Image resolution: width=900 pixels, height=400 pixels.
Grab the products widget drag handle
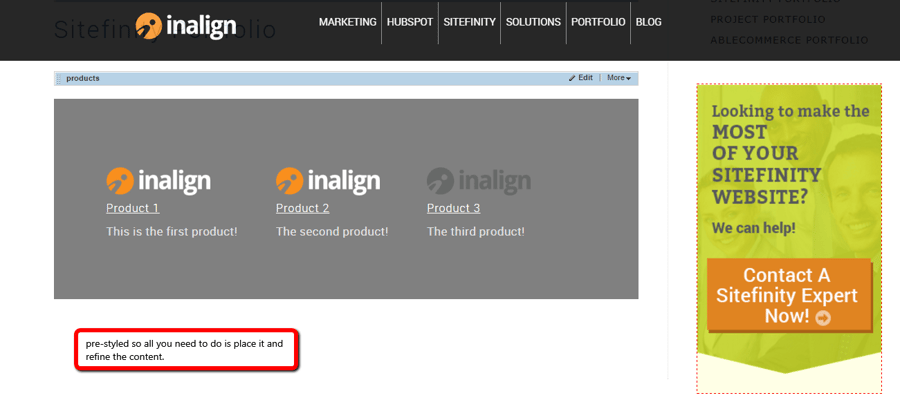59,79
